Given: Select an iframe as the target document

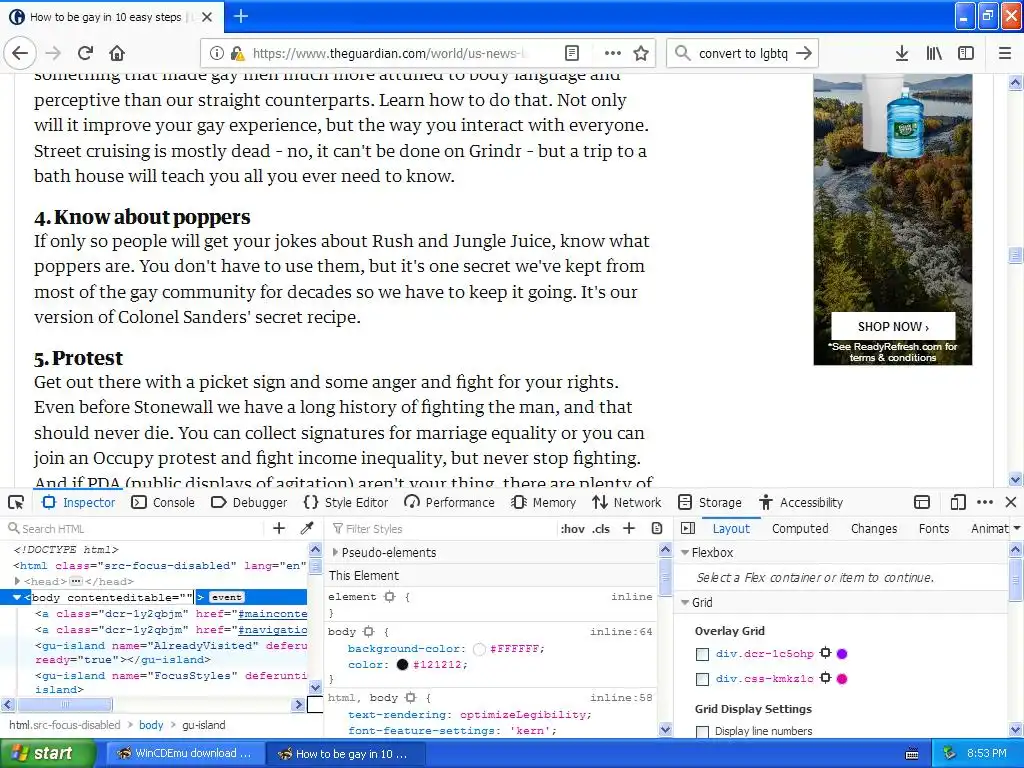Looking at the screenshot, I should [x=921, y=502].
